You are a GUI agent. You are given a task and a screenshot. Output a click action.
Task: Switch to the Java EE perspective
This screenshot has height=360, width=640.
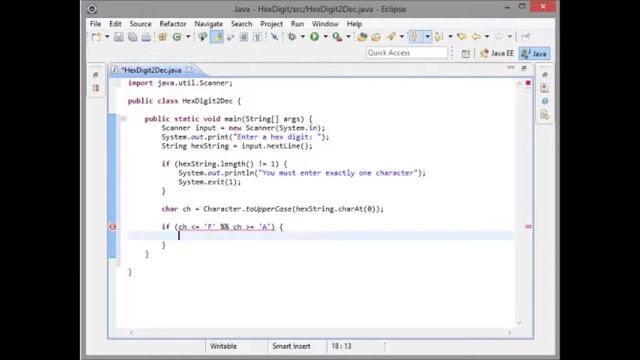pos(497,53)
